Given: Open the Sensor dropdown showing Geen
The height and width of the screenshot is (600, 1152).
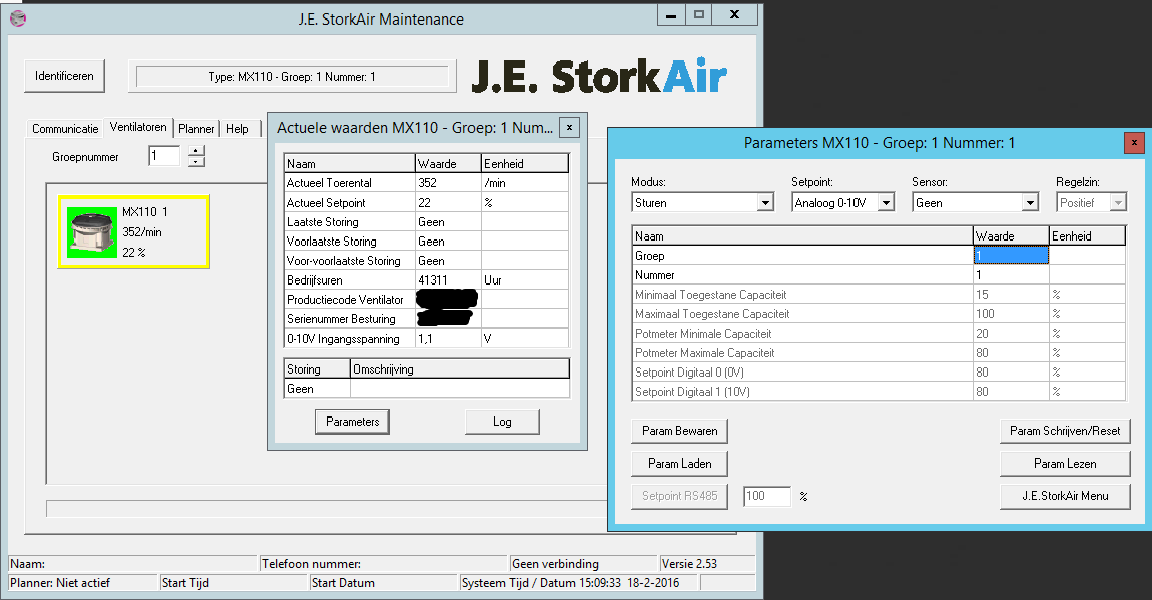Looking at the screenshot, I should [x=976, y=202].
